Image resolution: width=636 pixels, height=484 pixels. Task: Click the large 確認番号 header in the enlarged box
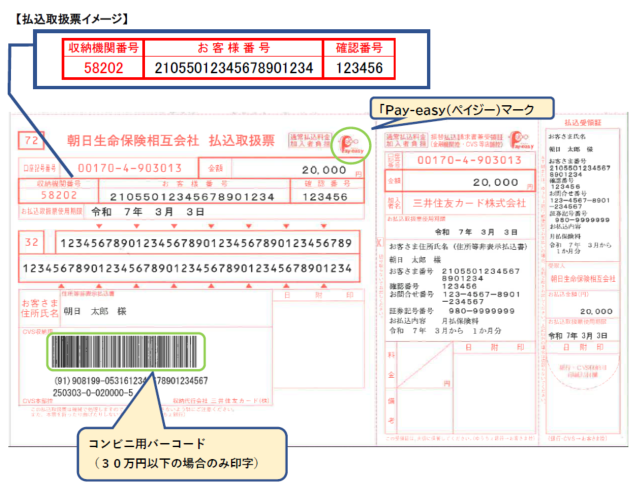[x=359, y=48]
